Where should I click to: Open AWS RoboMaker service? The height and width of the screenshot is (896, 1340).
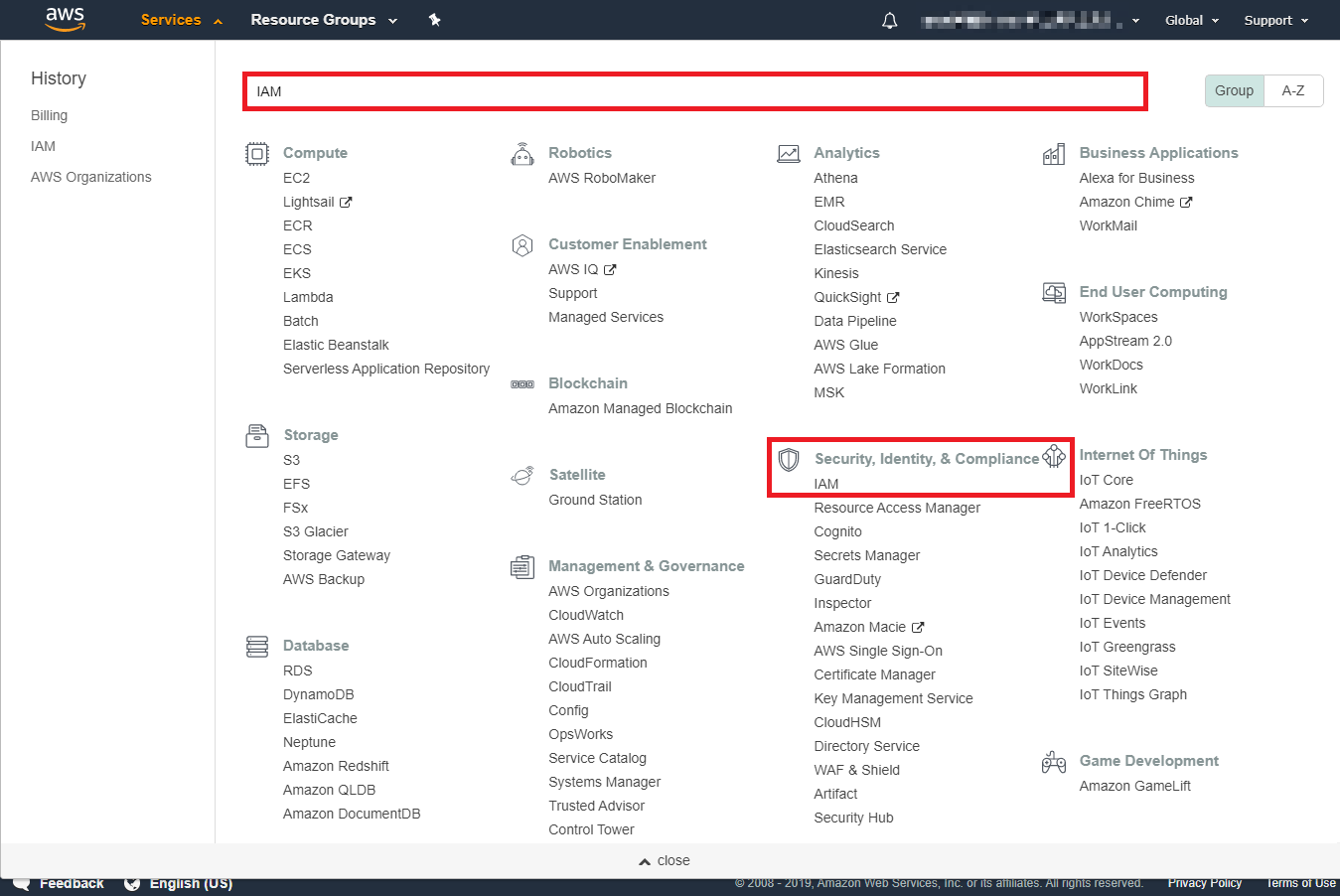point(602,178)
